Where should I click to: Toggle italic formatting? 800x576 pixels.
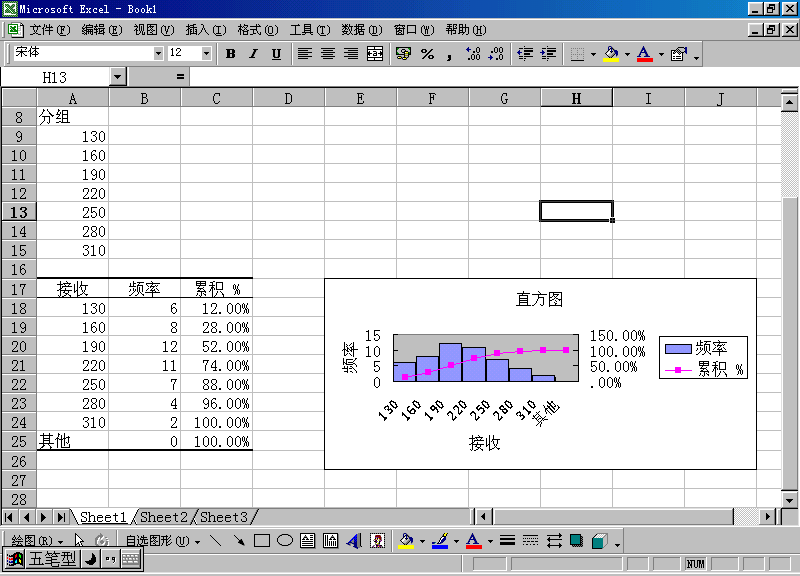(253, 54)
